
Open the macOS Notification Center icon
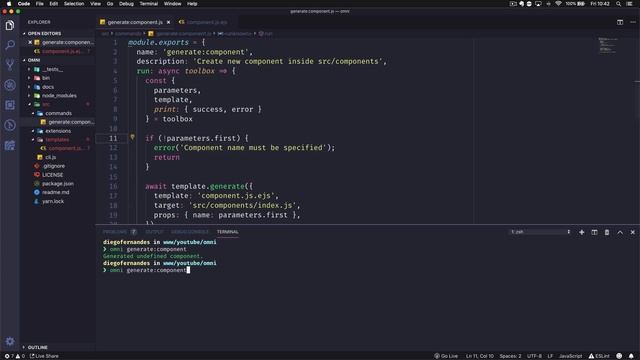[629, 4]
